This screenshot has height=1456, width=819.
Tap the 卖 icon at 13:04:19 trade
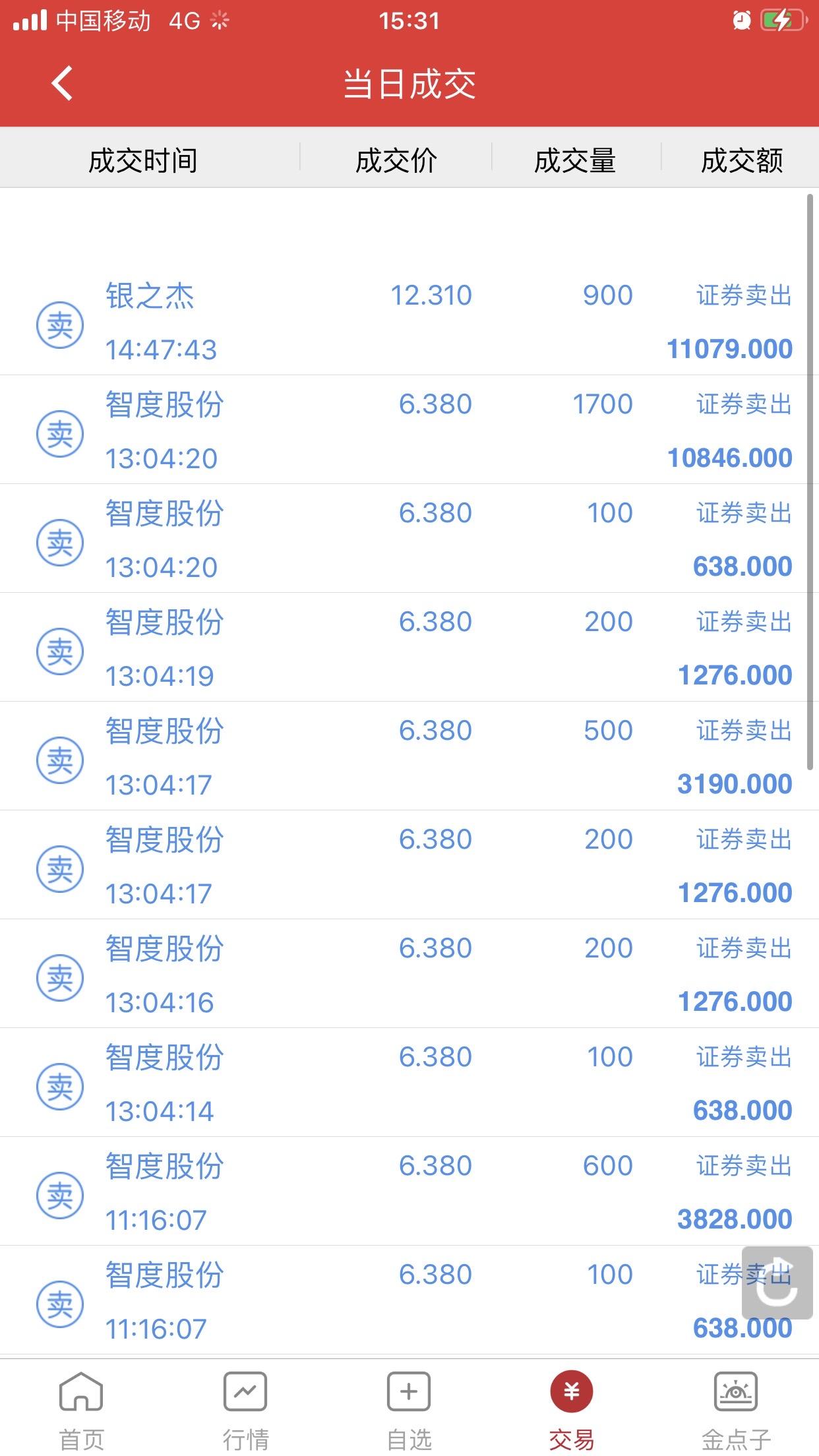click(59, 652)
